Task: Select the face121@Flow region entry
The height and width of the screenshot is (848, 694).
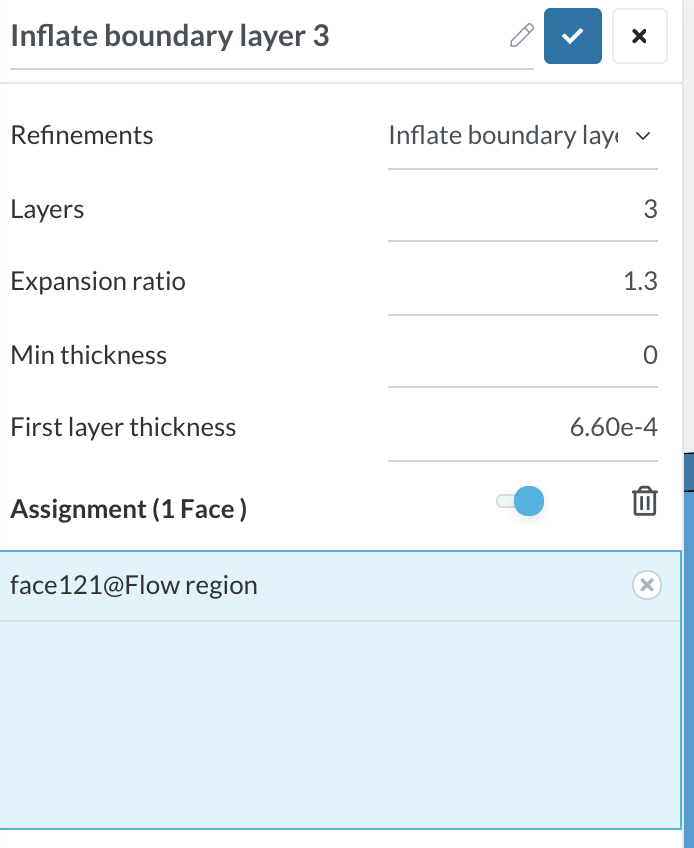Action: [x=300, y=585]
